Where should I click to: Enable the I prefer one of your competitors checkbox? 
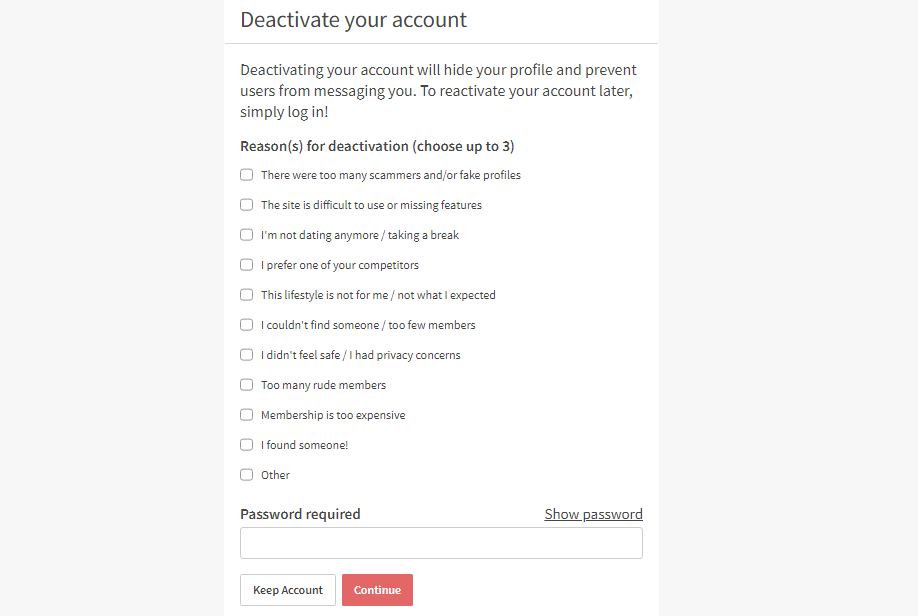[x=246, y=264]
